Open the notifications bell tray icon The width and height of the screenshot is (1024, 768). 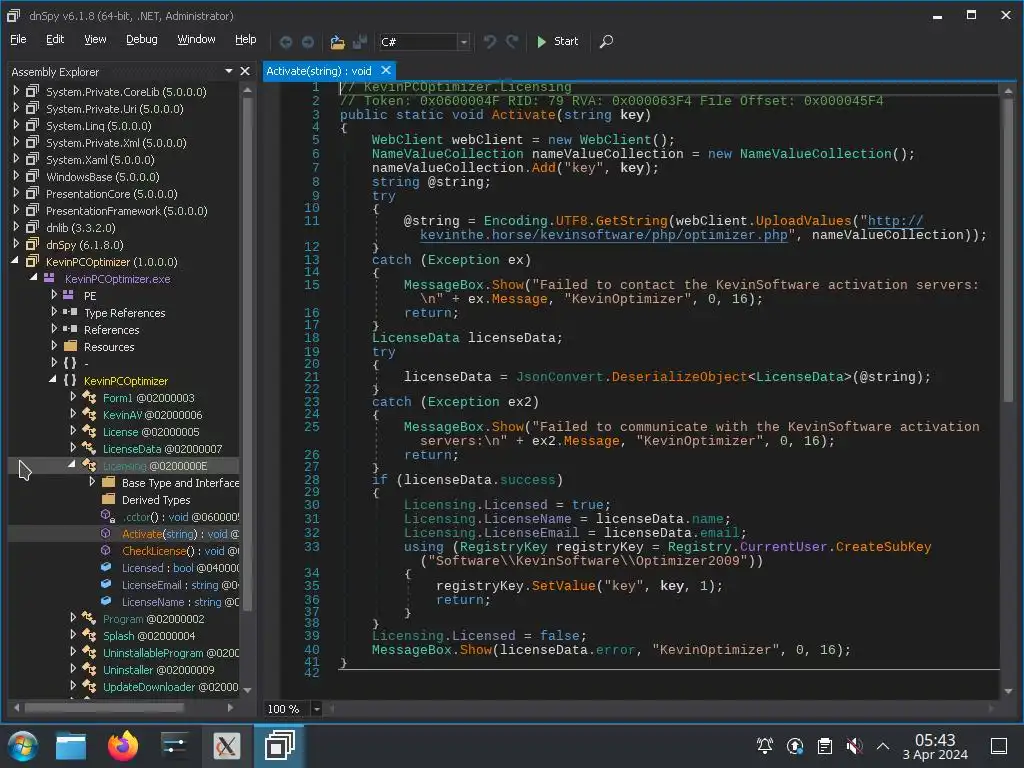click(x=765, y=745)
